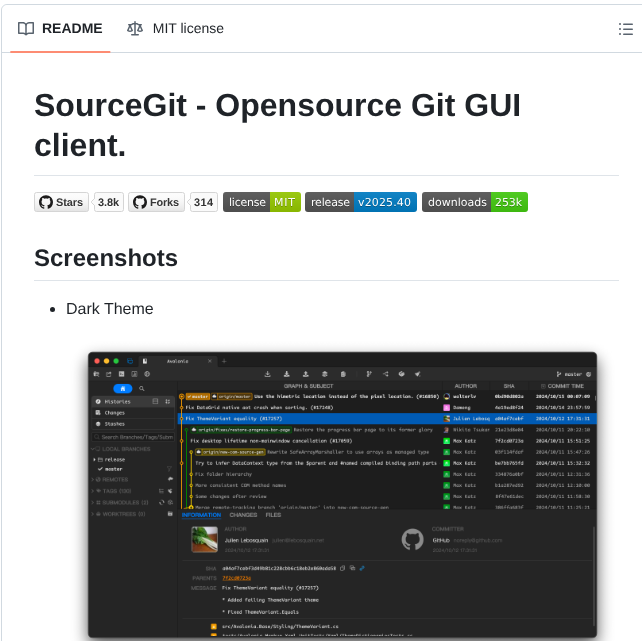This screenshot has width=642, height=641.
Task: Open the release v2025.40 badge
Action: click(x=361, y=202)
